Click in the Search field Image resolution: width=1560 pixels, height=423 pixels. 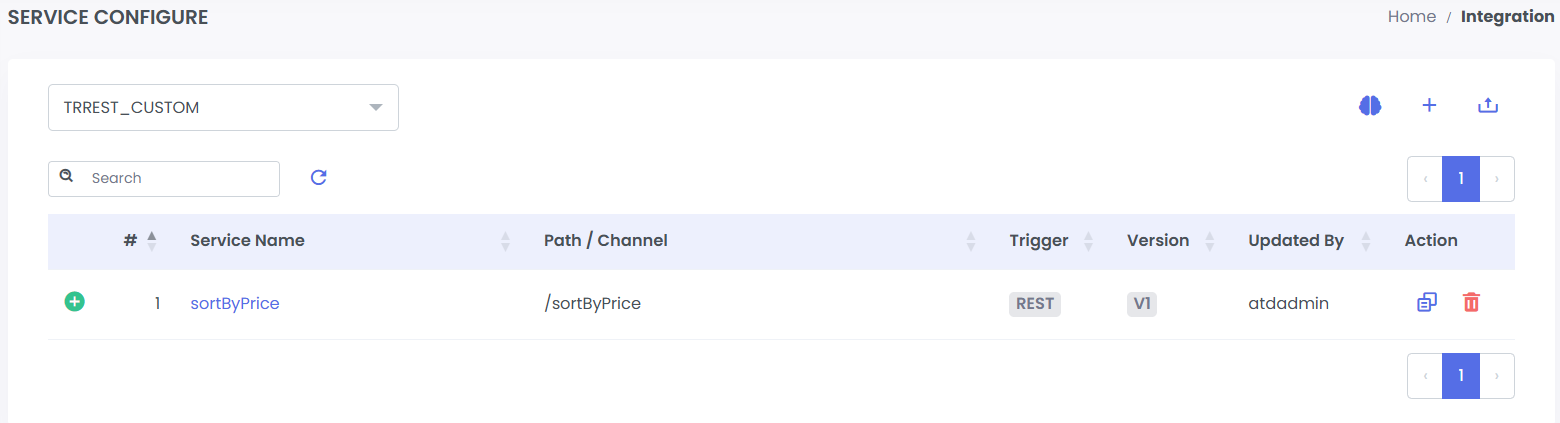(180, 178)
